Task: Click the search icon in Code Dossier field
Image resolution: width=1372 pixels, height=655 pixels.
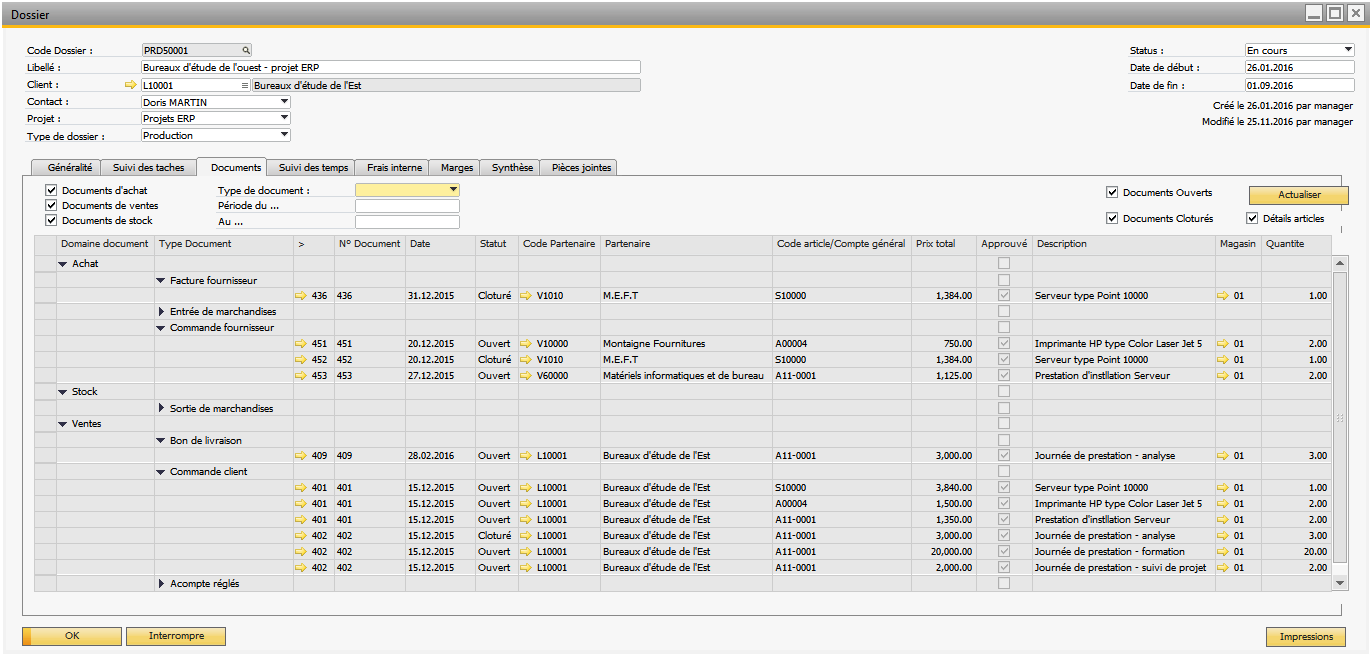Action: [x=245, y=50]
